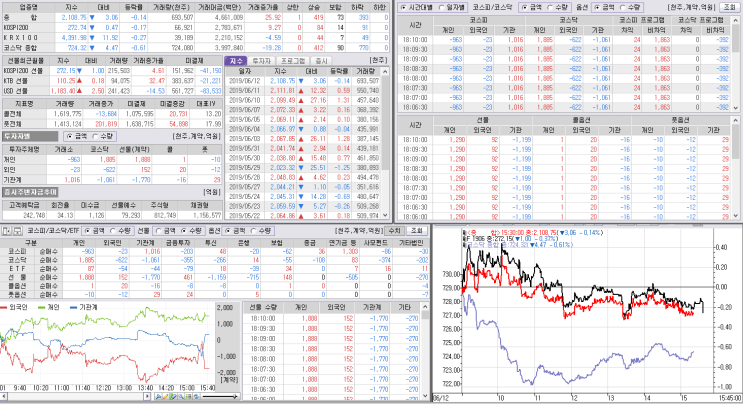Viewport: 743px width, 404px height.
Task: Click right arrow of investor chart scrollbar
Action: coord(147,396)
